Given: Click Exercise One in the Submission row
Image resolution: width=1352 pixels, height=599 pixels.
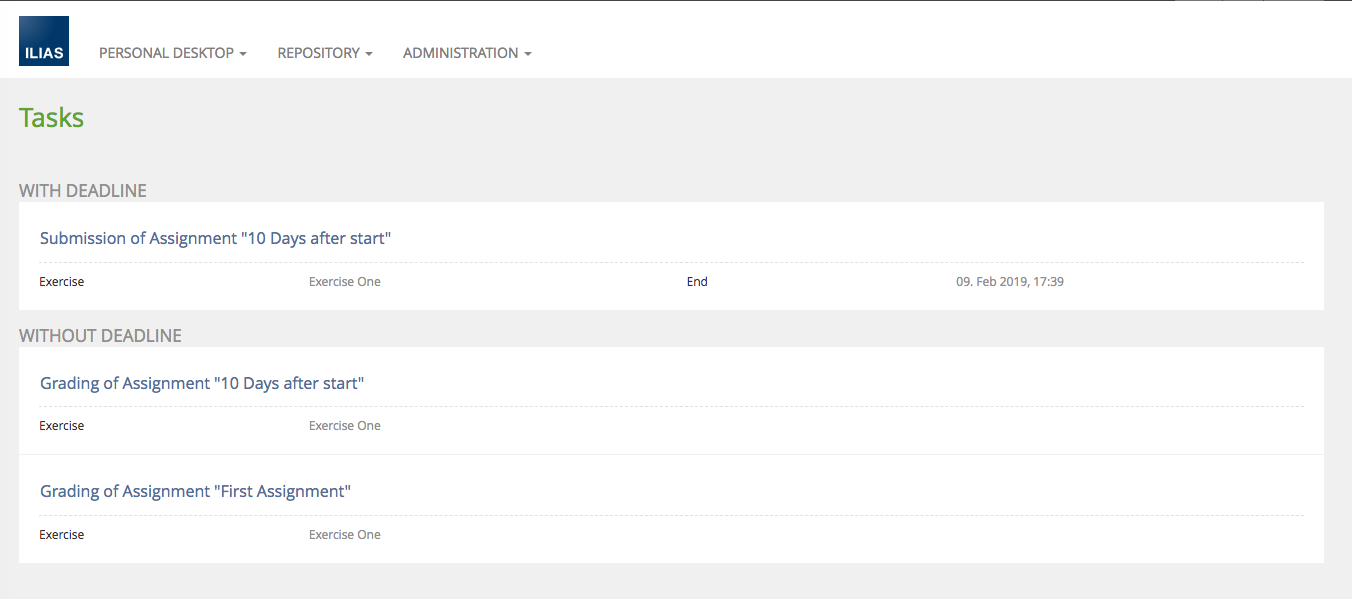Looking at the screenshot, I should point(345,282).
